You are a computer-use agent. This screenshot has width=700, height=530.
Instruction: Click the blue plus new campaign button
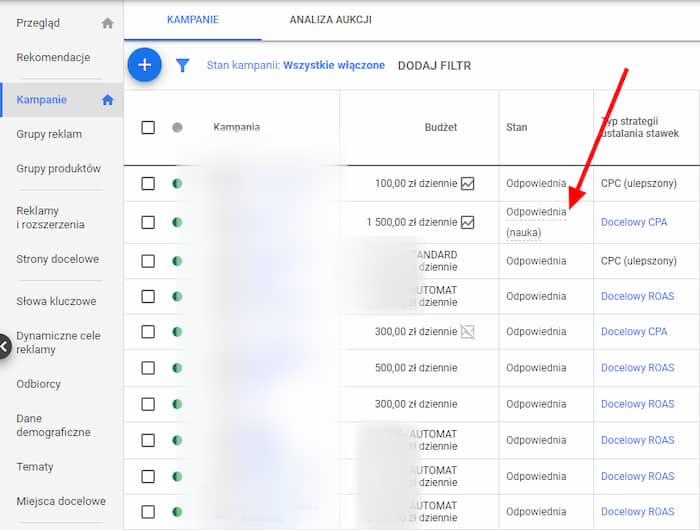[145, 65]
